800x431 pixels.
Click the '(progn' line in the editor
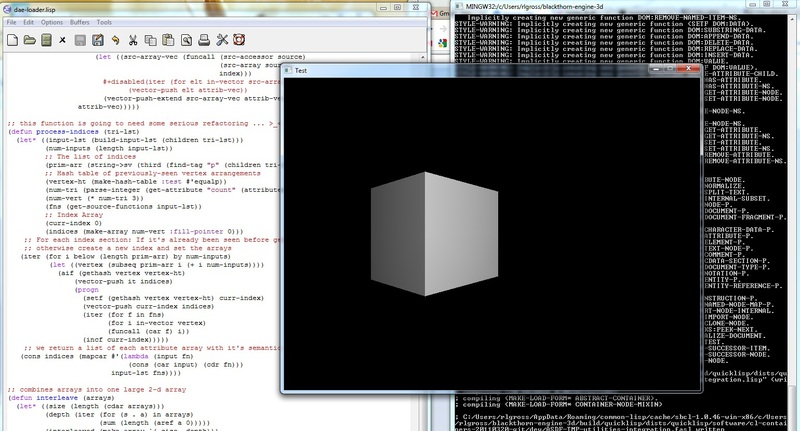[x=87, y=290]
